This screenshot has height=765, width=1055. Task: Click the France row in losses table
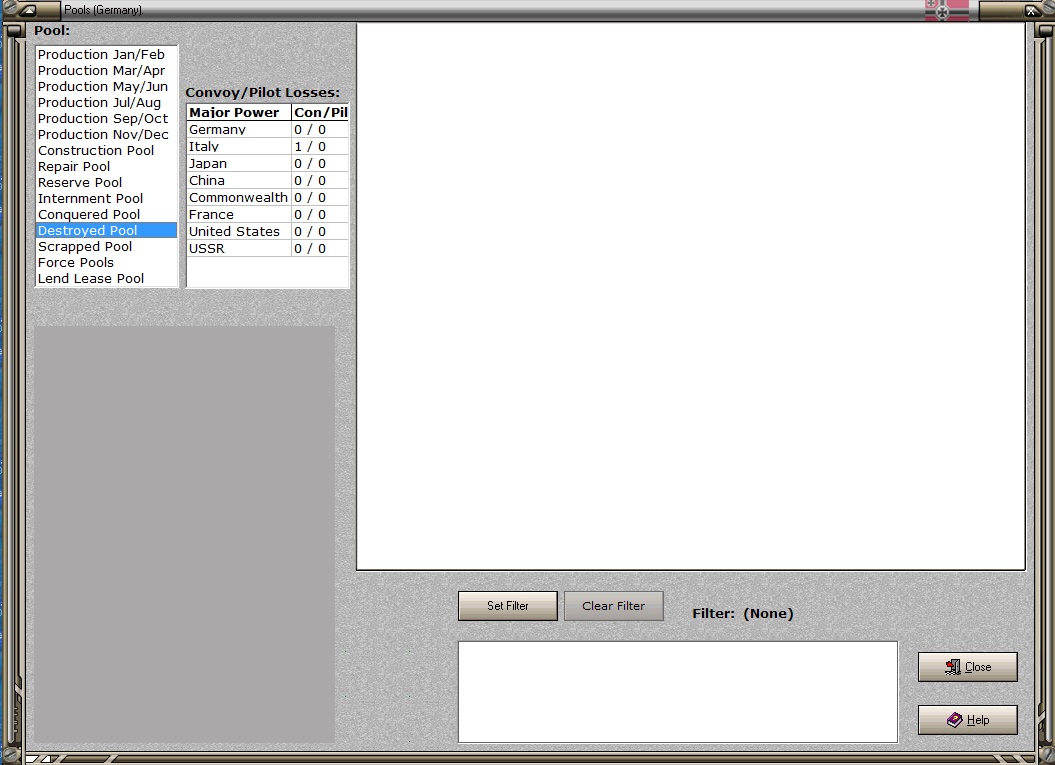click(x=268, y=215)
